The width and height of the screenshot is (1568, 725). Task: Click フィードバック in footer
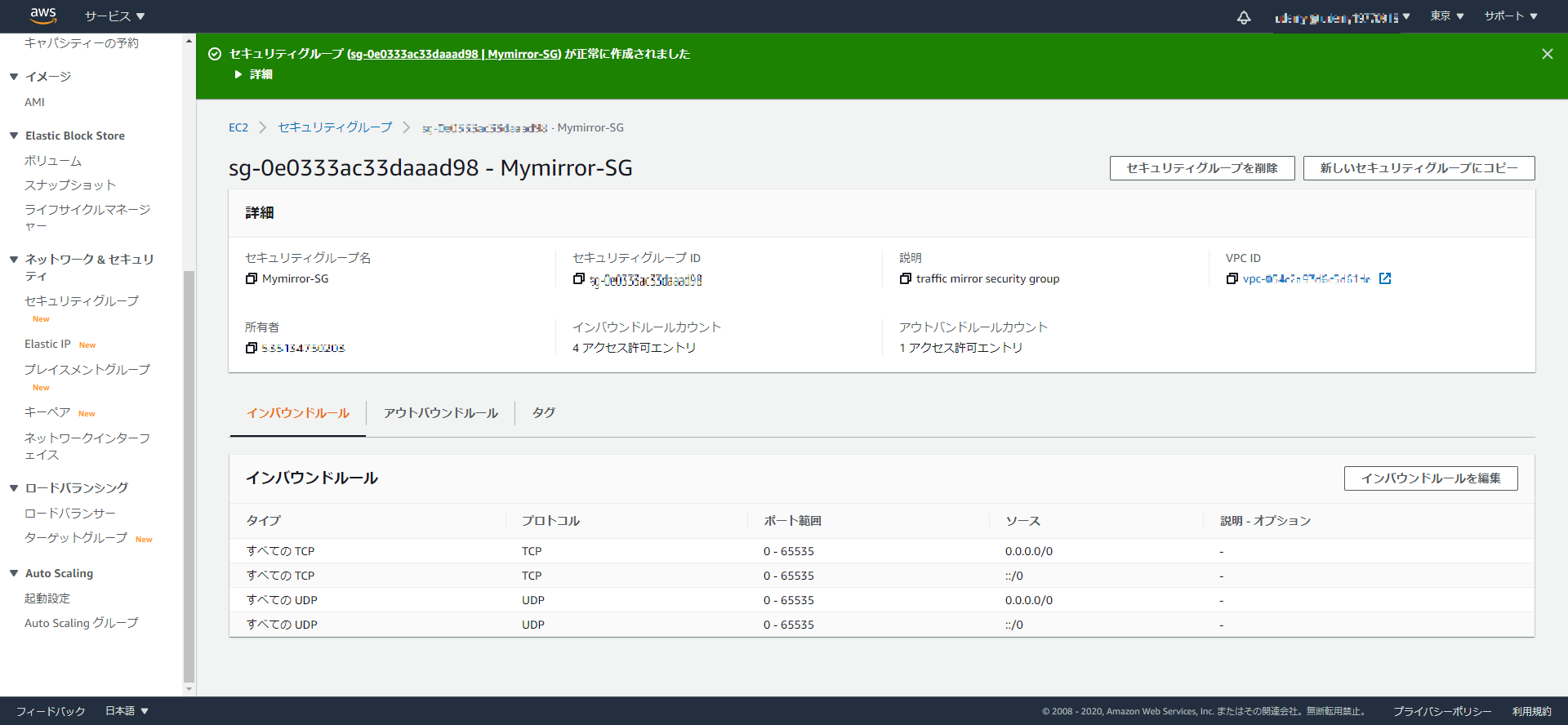(x=51, y=711)
